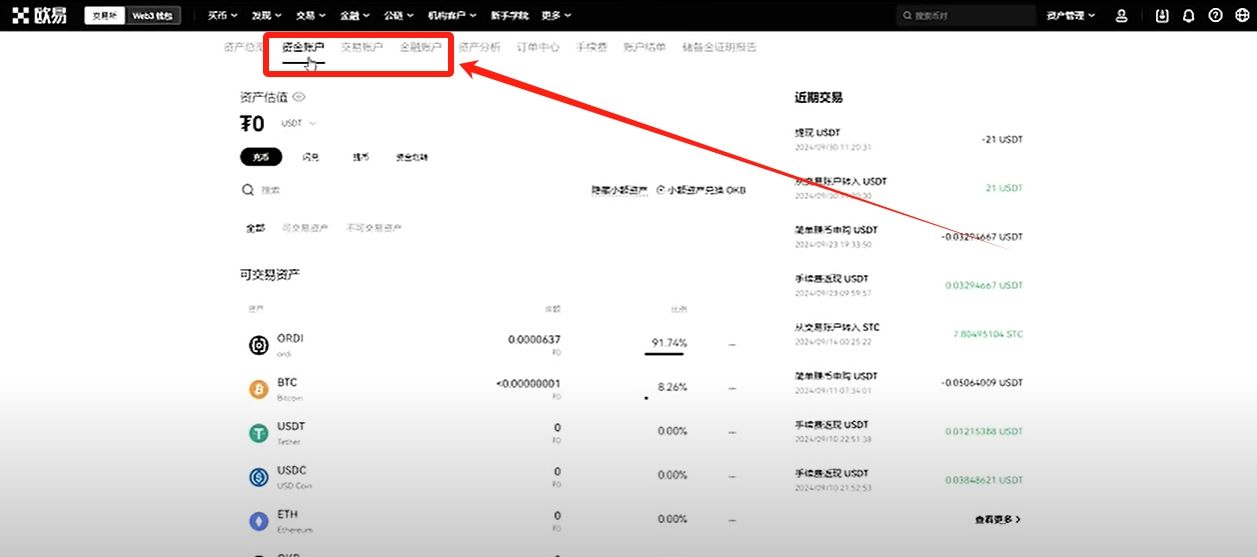Open the user profile icon

point(1121,16)
